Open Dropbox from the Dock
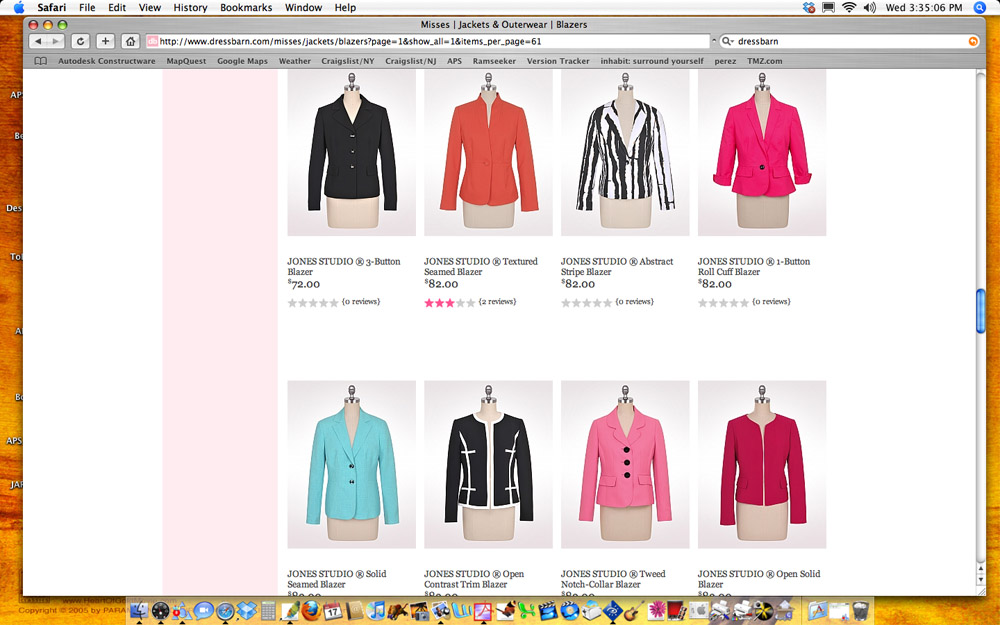The width and height of the screenshot is (1000, 625). (x=247, y=611)
